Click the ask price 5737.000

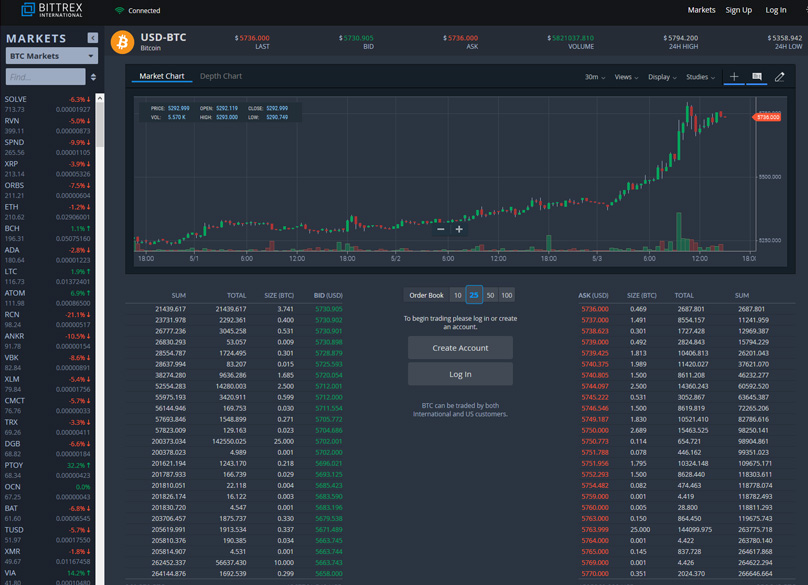595,320
